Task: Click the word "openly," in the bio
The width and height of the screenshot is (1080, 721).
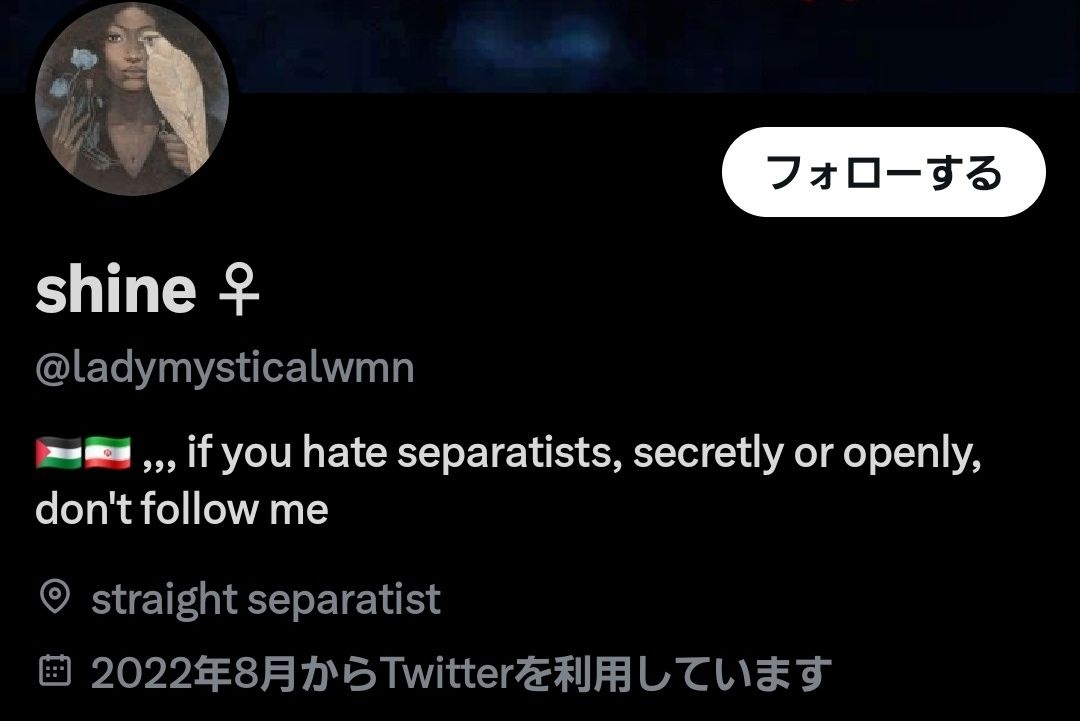Action: tap(913, 454)
